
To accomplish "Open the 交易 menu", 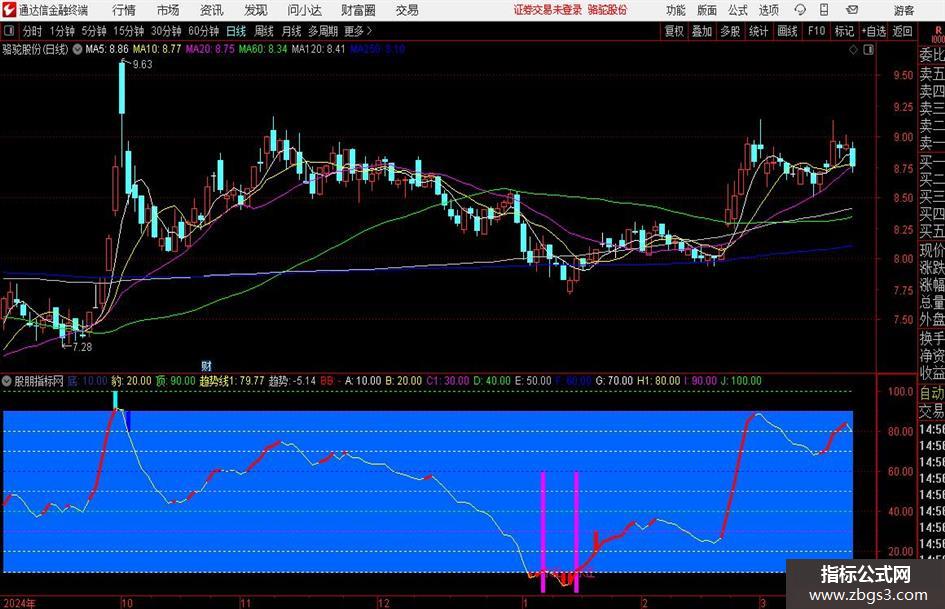I will coord(407,10).
